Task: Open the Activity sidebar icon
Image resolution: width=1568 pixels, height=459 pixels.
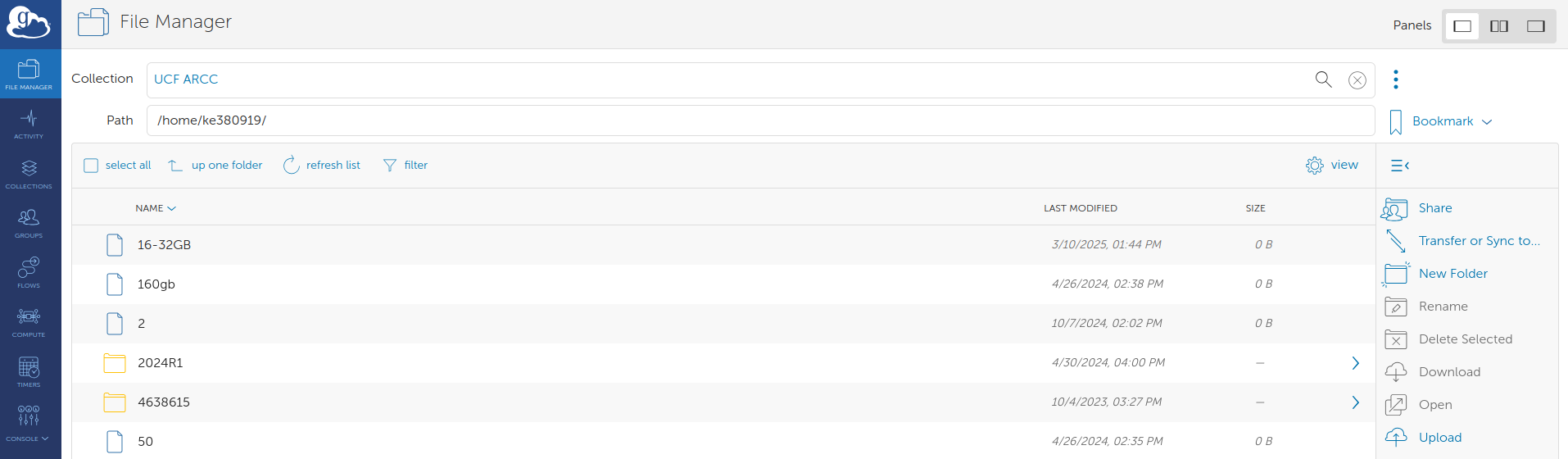Action: pyautogui.click(x=29, y=124)
